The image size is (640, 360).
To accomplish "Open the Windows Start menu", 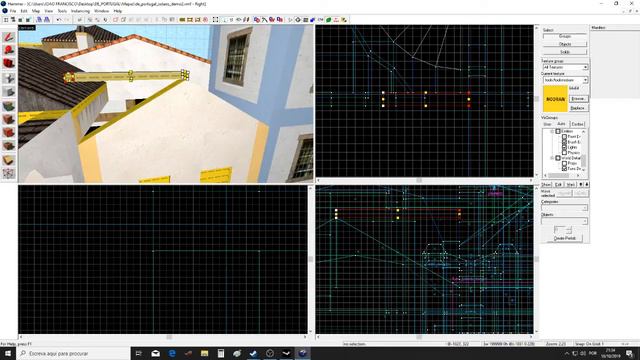I will (8, 353).
